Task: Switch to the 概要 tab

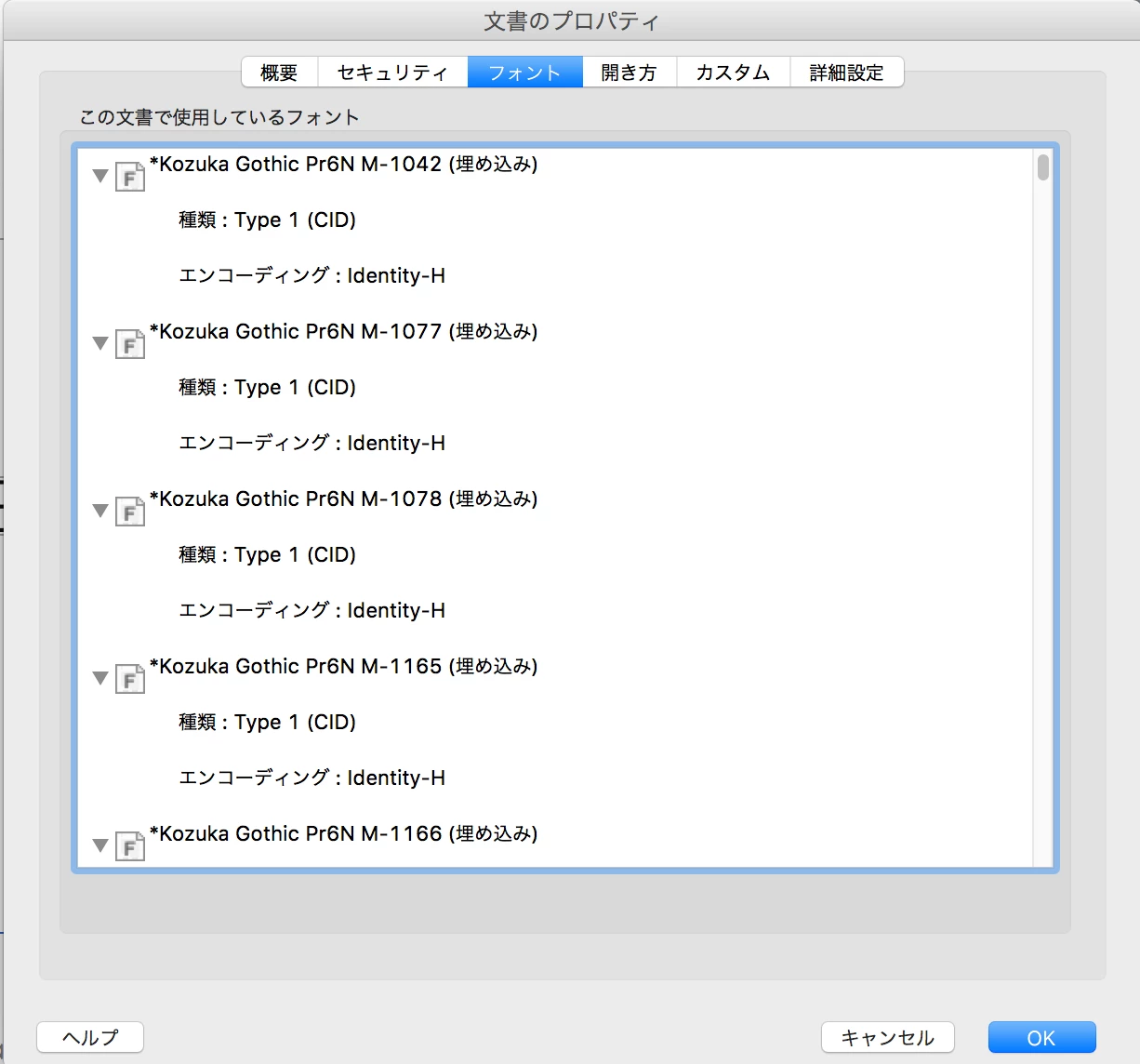Action: [x=279, y=72]
